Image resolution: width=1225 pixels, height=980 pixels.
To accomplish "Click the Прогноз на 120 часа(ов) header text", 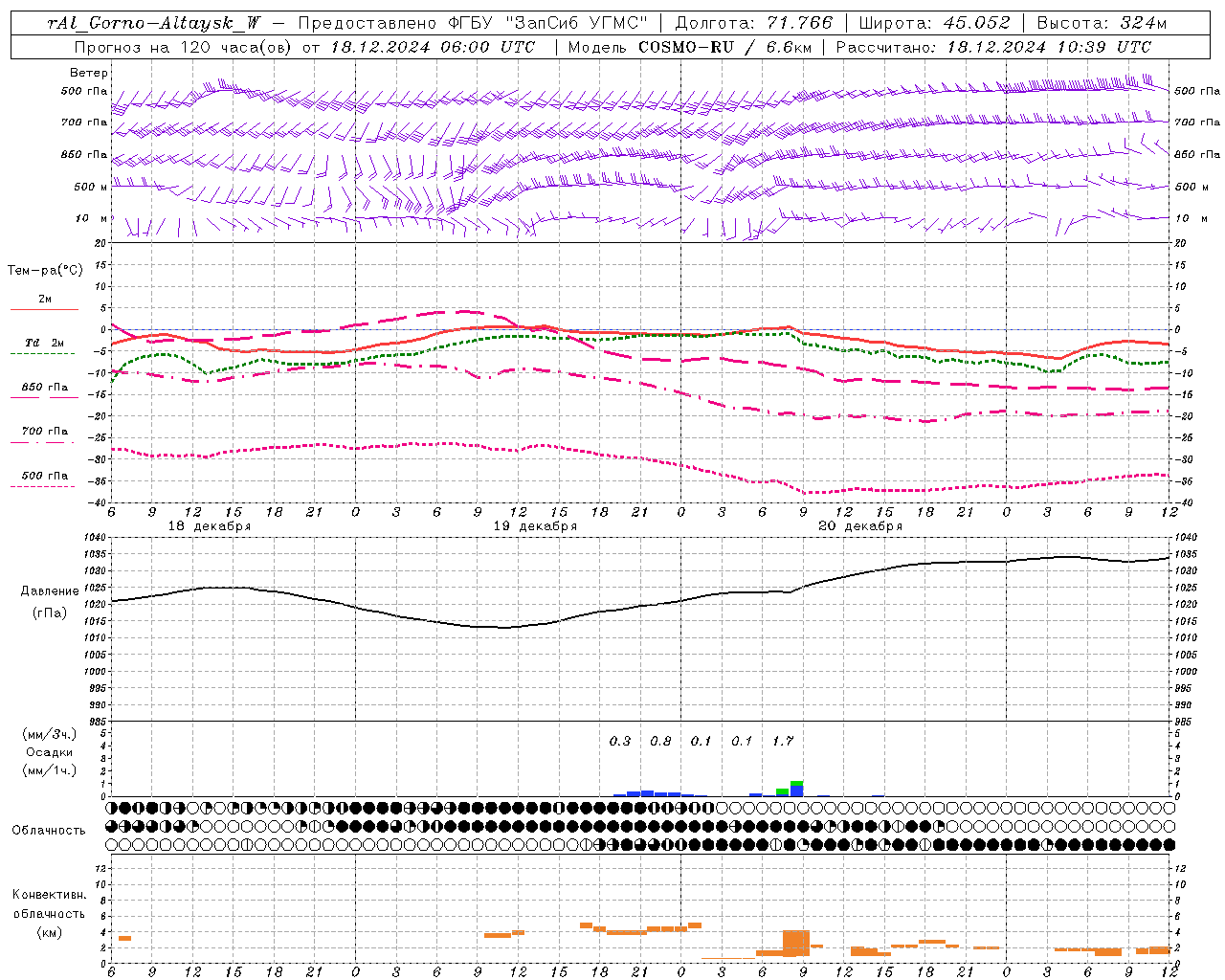I will click(x=184, y=47).
